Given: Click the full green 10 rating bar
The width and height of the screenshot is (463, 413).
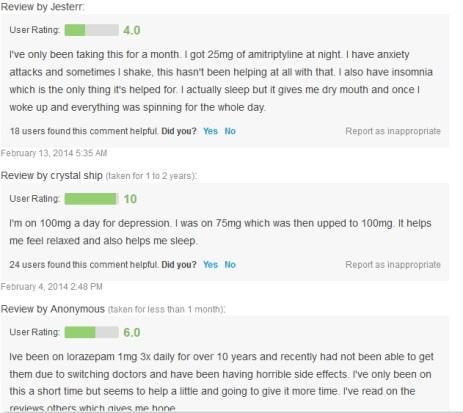Looking at the screenshot, I should pyautogui.click(x=91, y=199).
